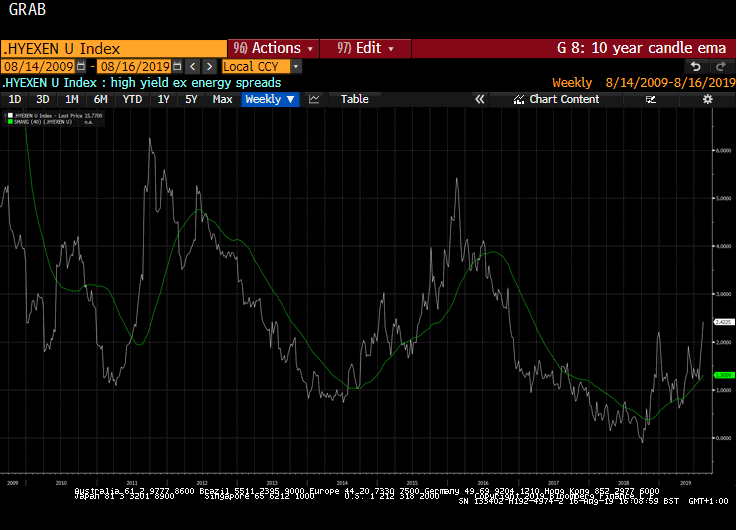The height and width of the screenshot is (530, 736).
Task: Shift date range forward with right arrow
Action: 209,67
